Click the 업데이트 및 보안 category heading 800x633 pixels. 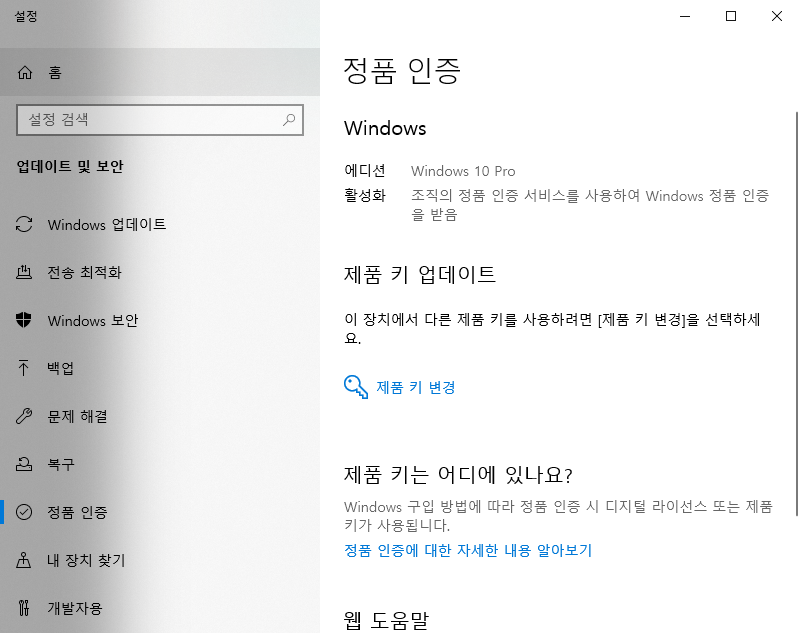pos(70,166)
